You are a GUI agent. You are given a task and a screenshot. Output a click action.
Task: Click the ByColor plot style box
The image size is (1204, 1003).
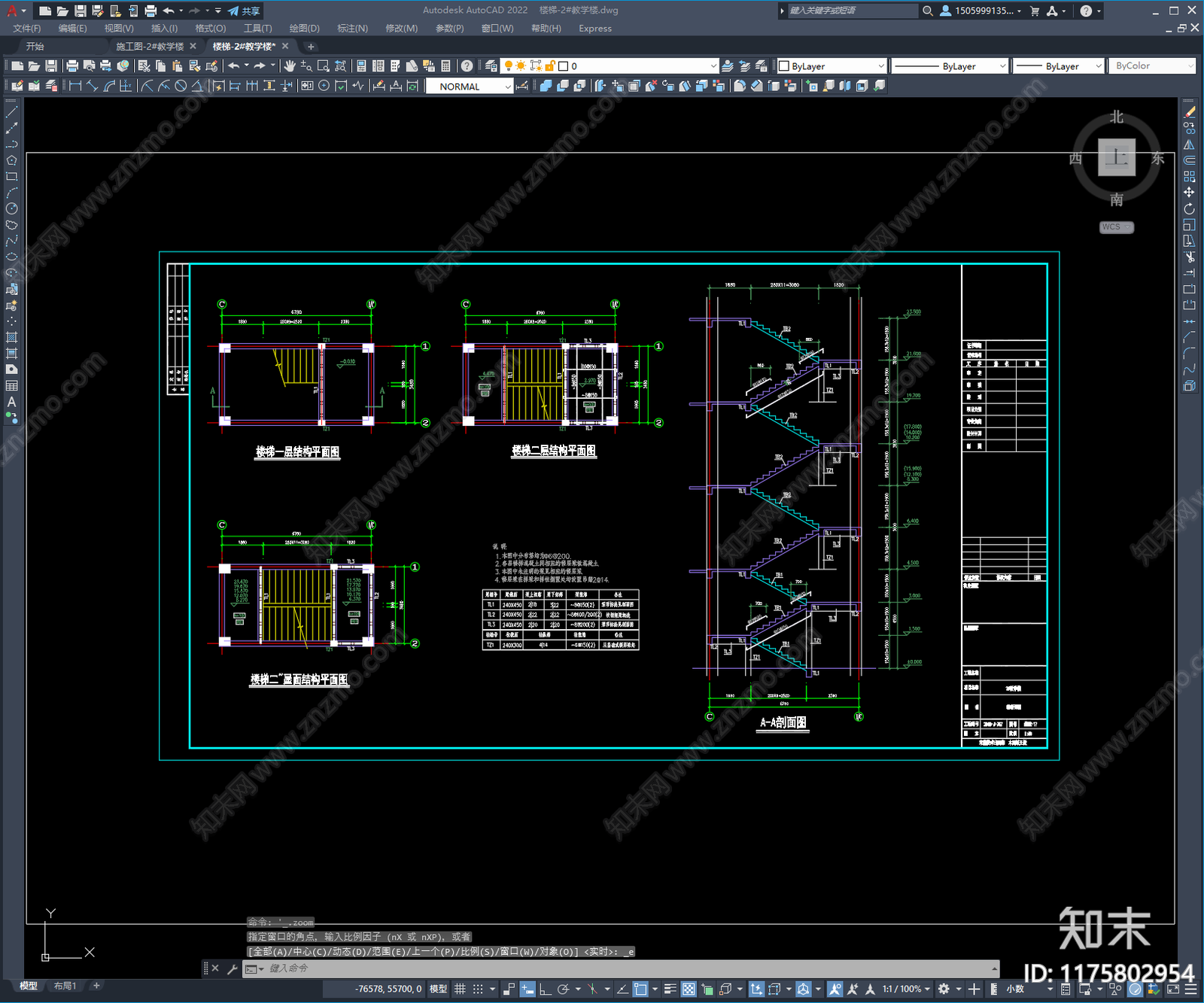[x=1151, y=66]
